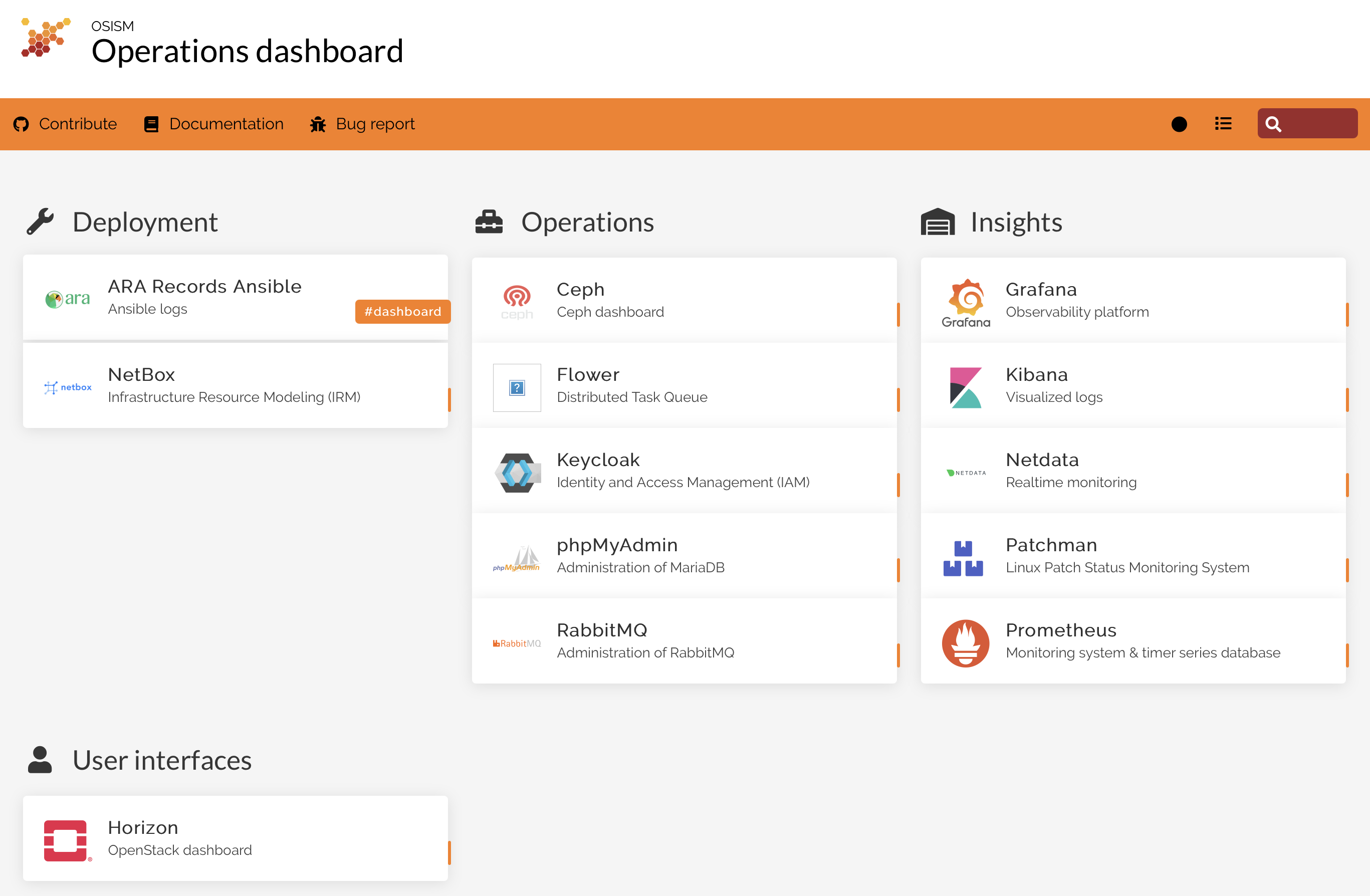Open the RabbitMQ administration entry
Viewport: 1370px width, 896px height.
point(645,640)
